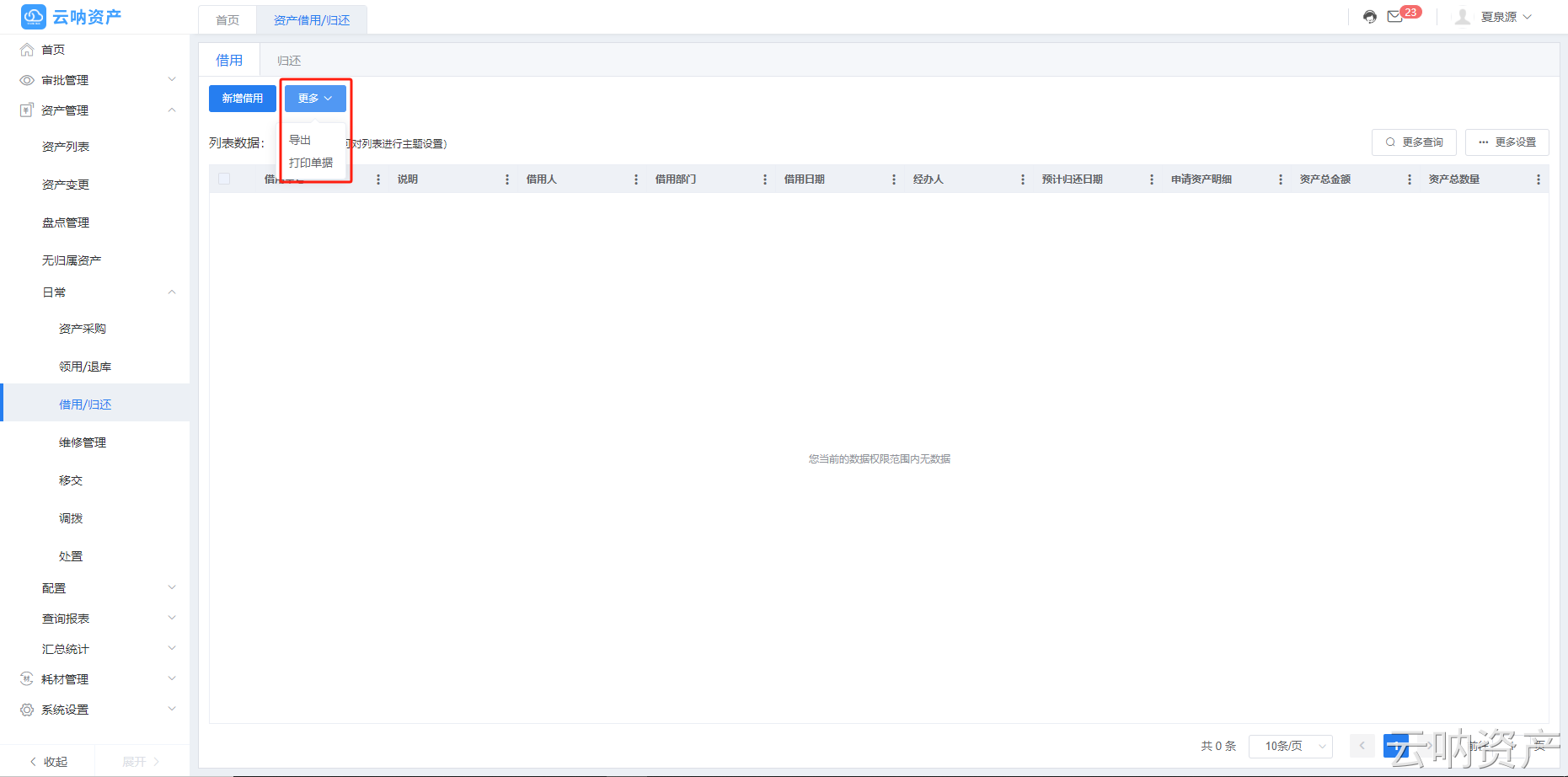Open 领用/退库 in the sidebar
The image size is (1568, 777).
click(x=85, y=367)
